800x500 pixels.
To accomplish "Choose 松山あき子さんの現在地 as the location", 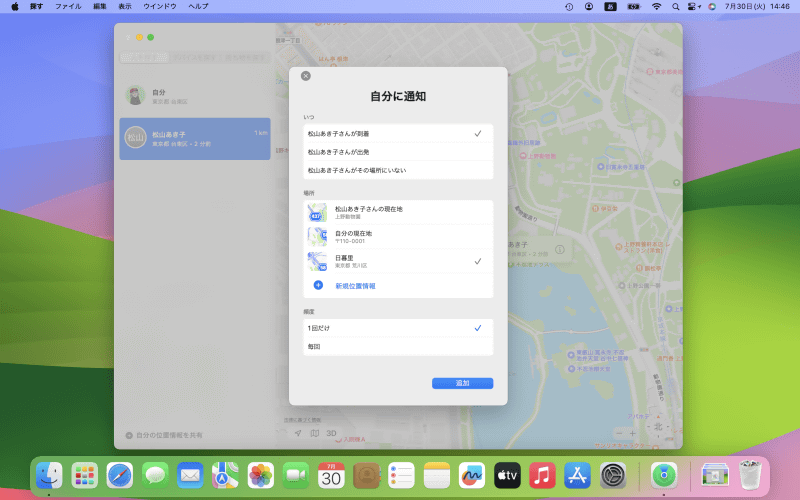I will pos(398,212).
